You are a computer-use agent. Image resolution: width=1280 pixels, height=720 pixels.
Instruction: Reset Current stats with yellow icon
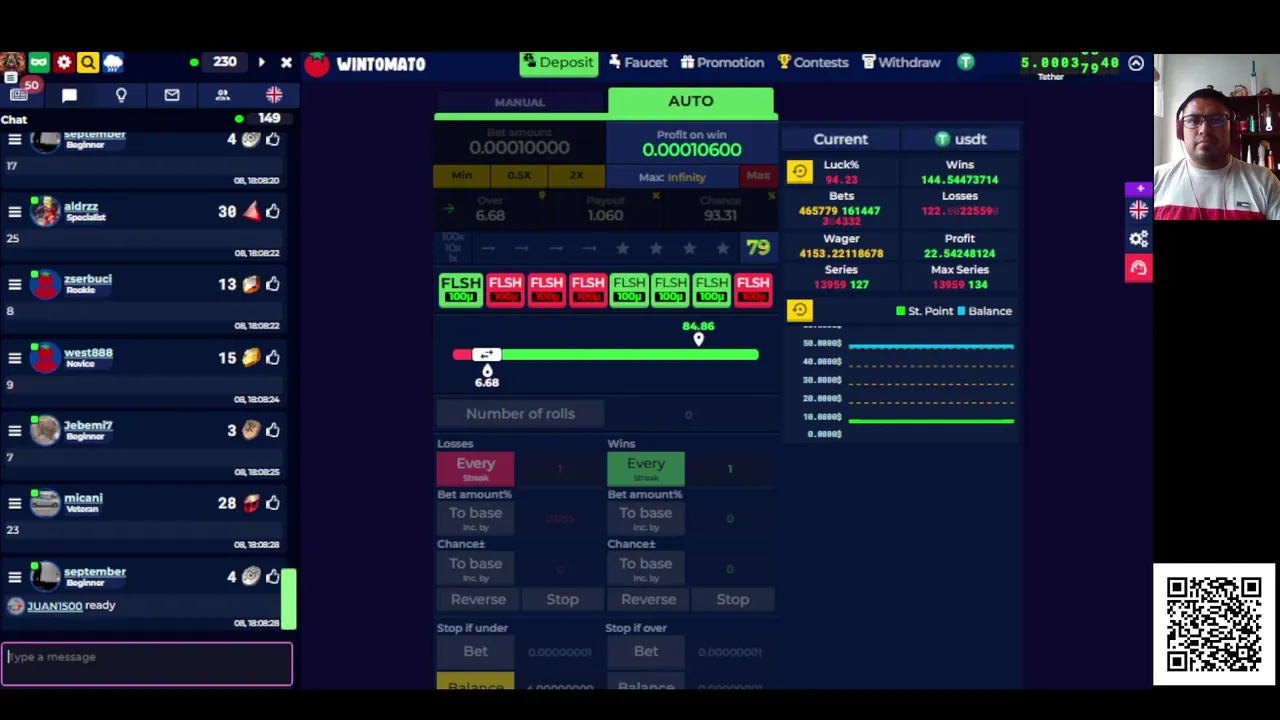pos(799,172)
